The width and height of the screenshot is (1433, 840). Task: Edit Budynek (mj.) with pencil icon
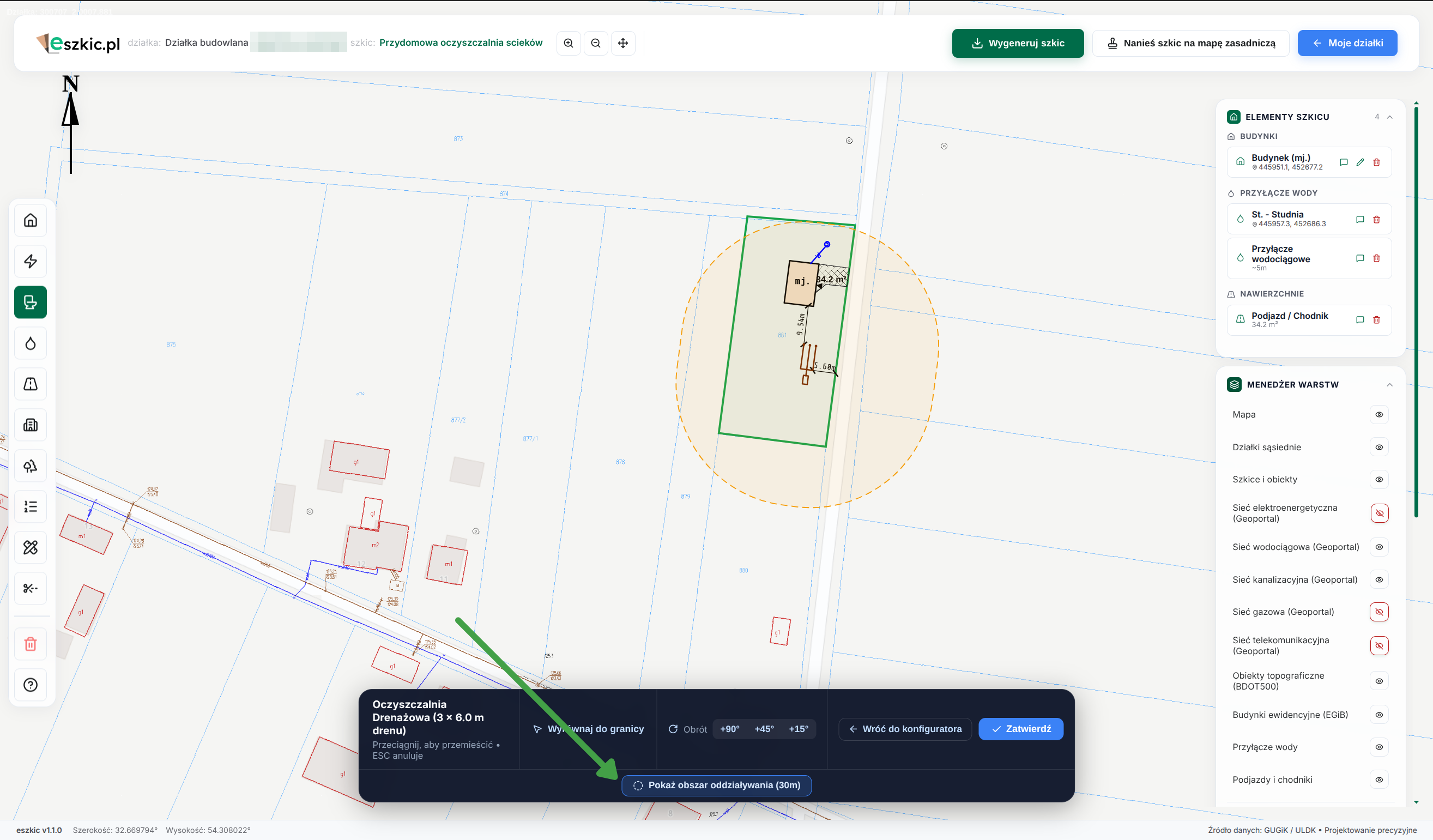1360,162
